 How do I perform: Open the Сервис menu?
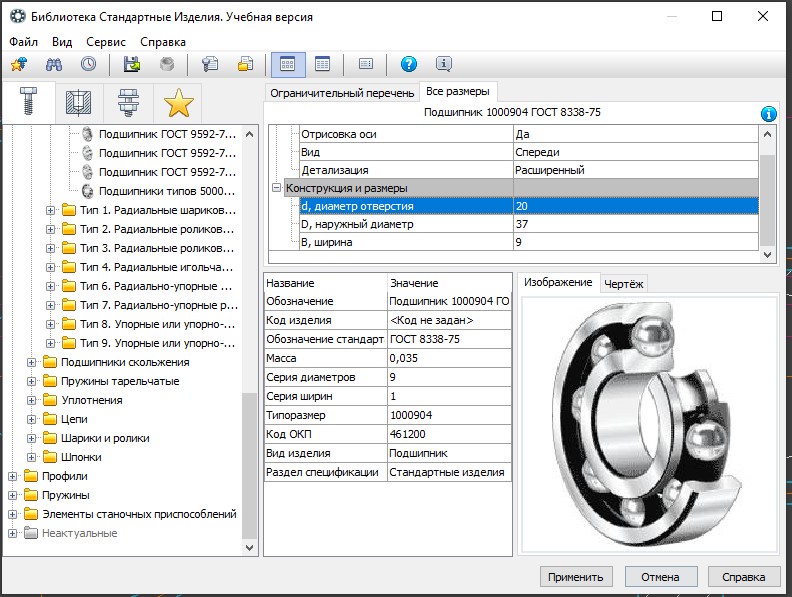point(106,42)
